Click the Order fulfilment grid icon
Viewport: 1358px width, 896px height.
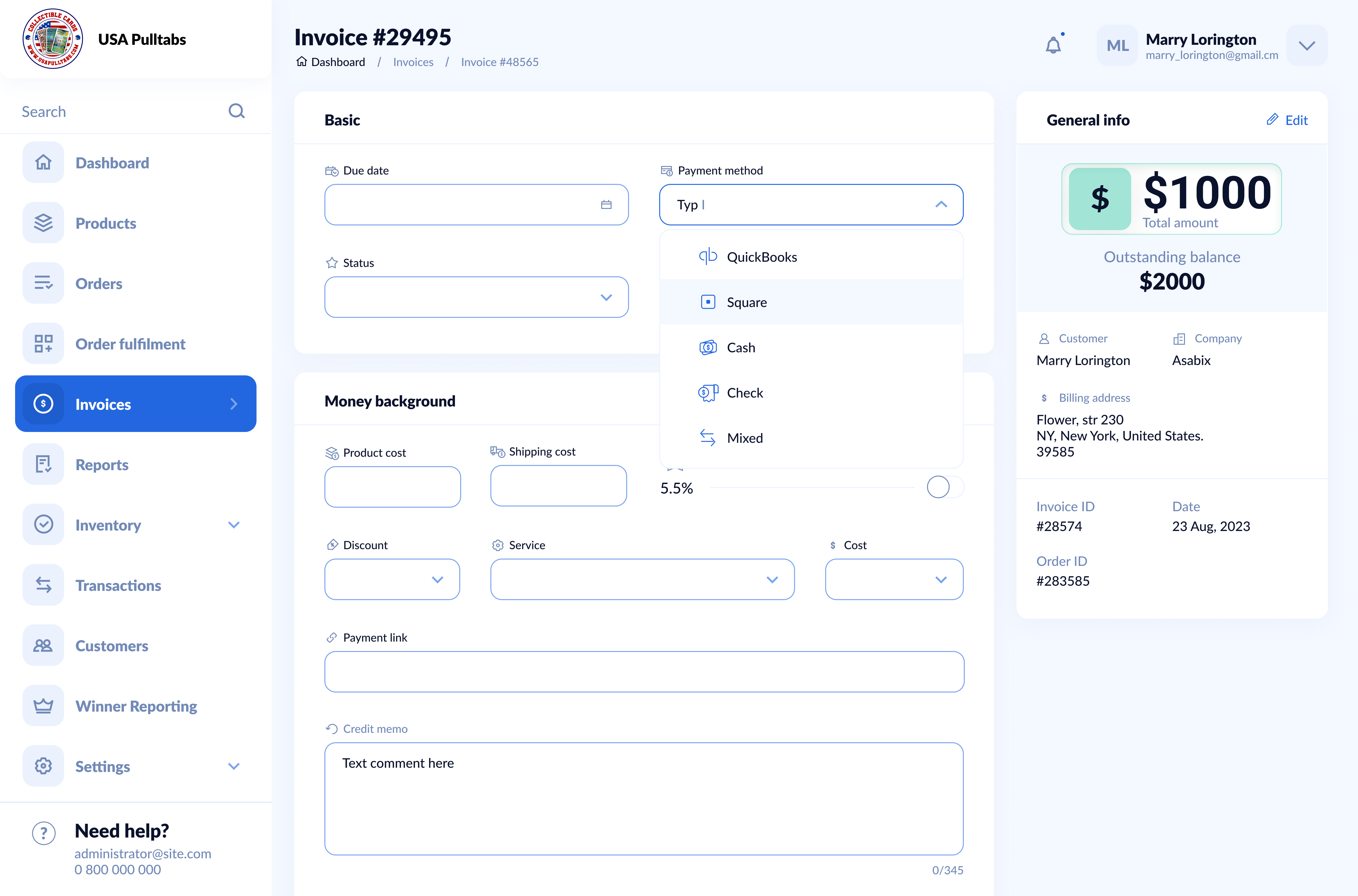pos(43,344)
